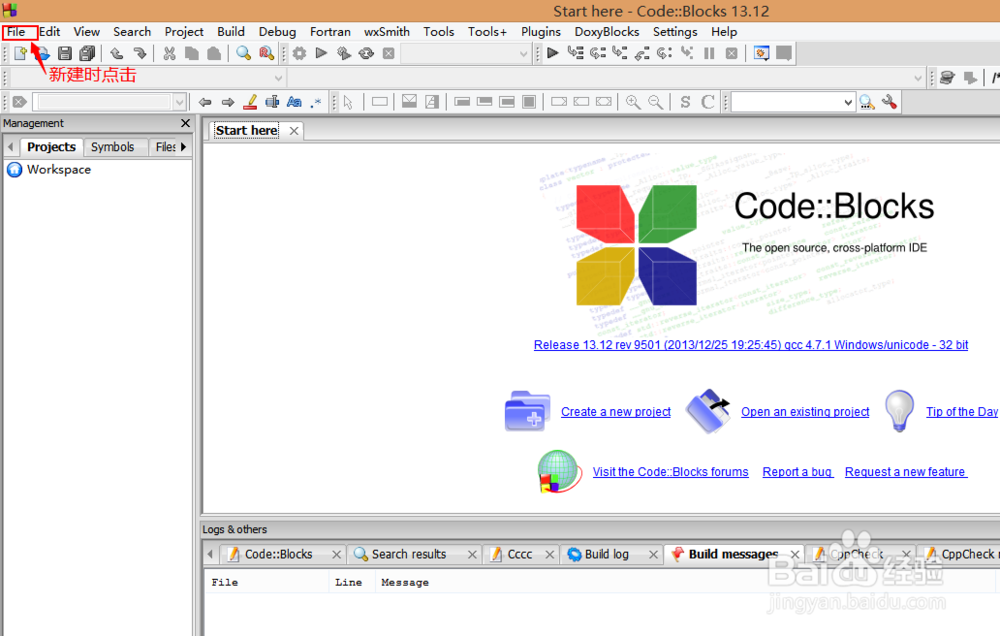Click Visit the Code::Blocks forums link
Viewport: 1000px width, 636px height.
point(670,472)
